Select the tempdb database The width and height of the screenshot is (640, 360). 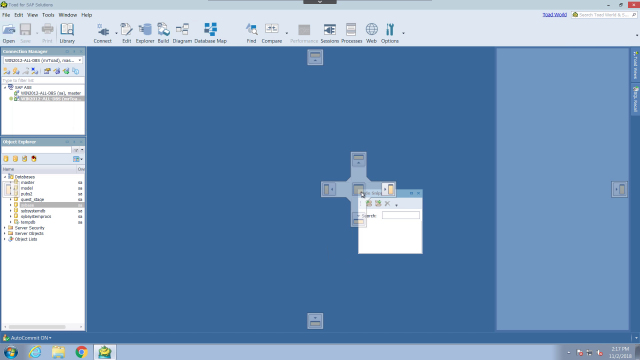tap(28, 222)
